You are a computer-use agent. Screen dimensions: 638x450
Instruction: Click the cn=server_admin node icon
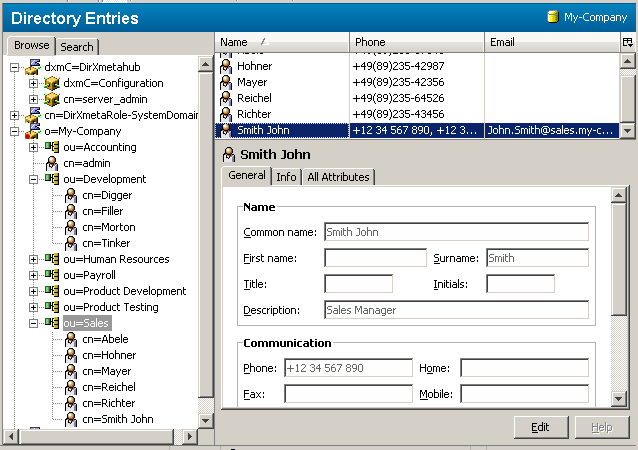click(52, 99)
